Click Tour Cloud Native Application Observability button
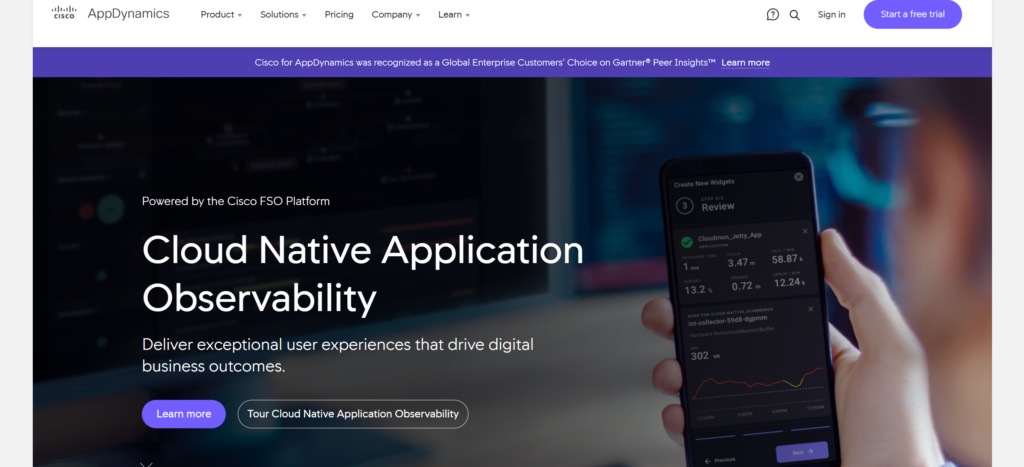Viewport: 1024px width, 467px height. pos(353,414)
